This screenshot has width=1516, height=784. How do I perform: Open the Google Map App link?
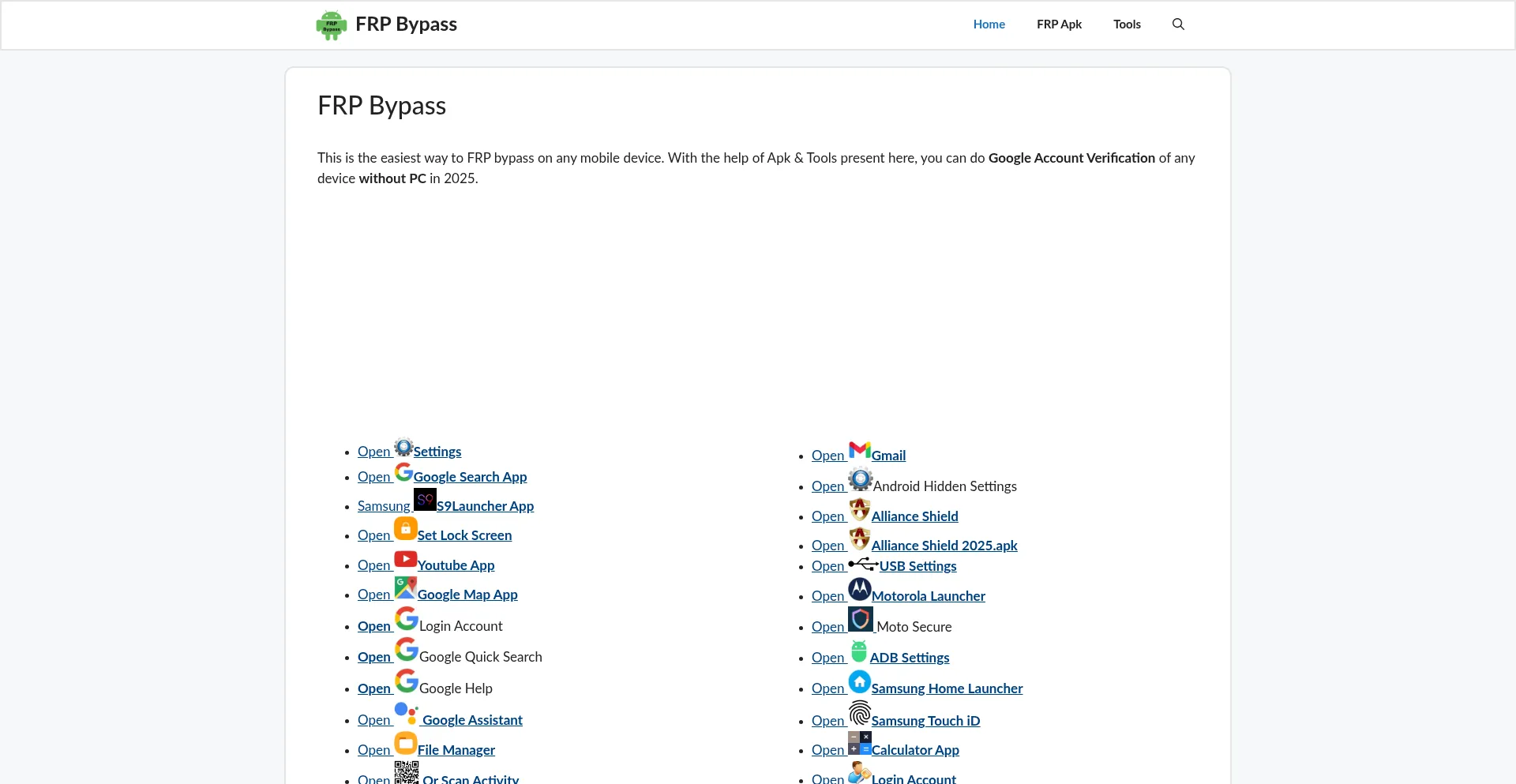467,595
